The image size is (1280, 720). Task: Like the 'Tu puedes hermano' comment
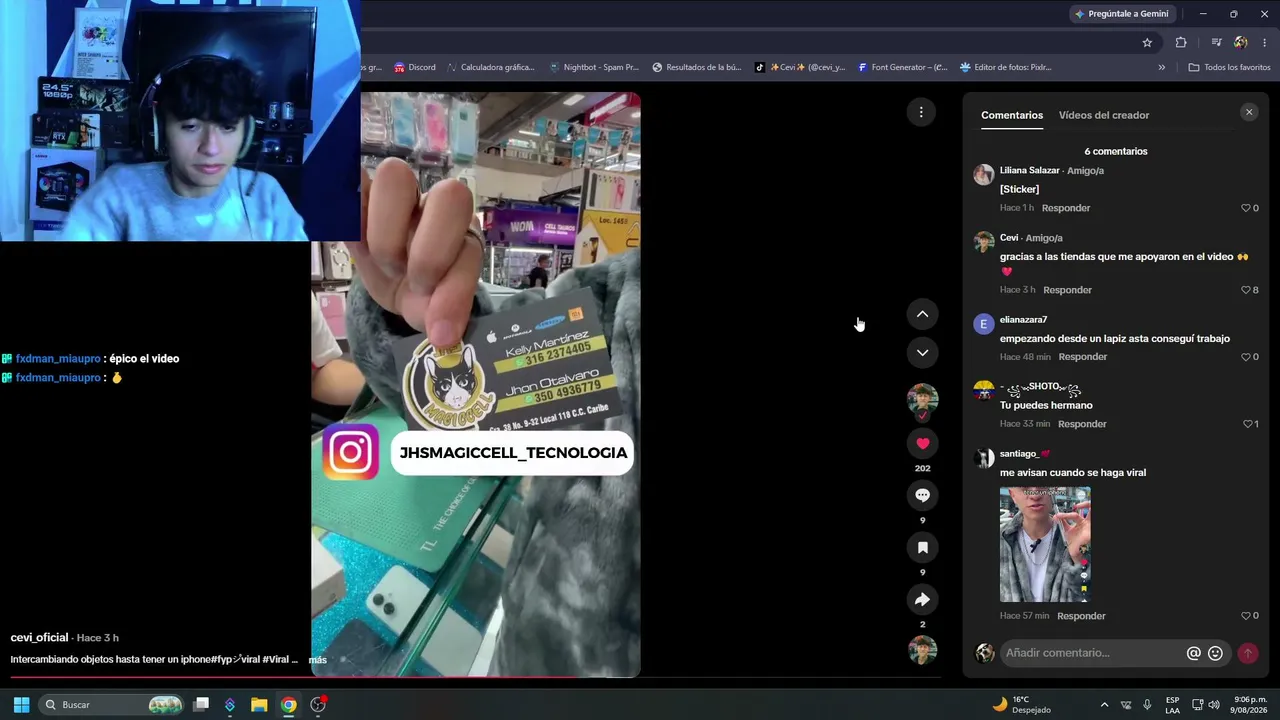1250,424
